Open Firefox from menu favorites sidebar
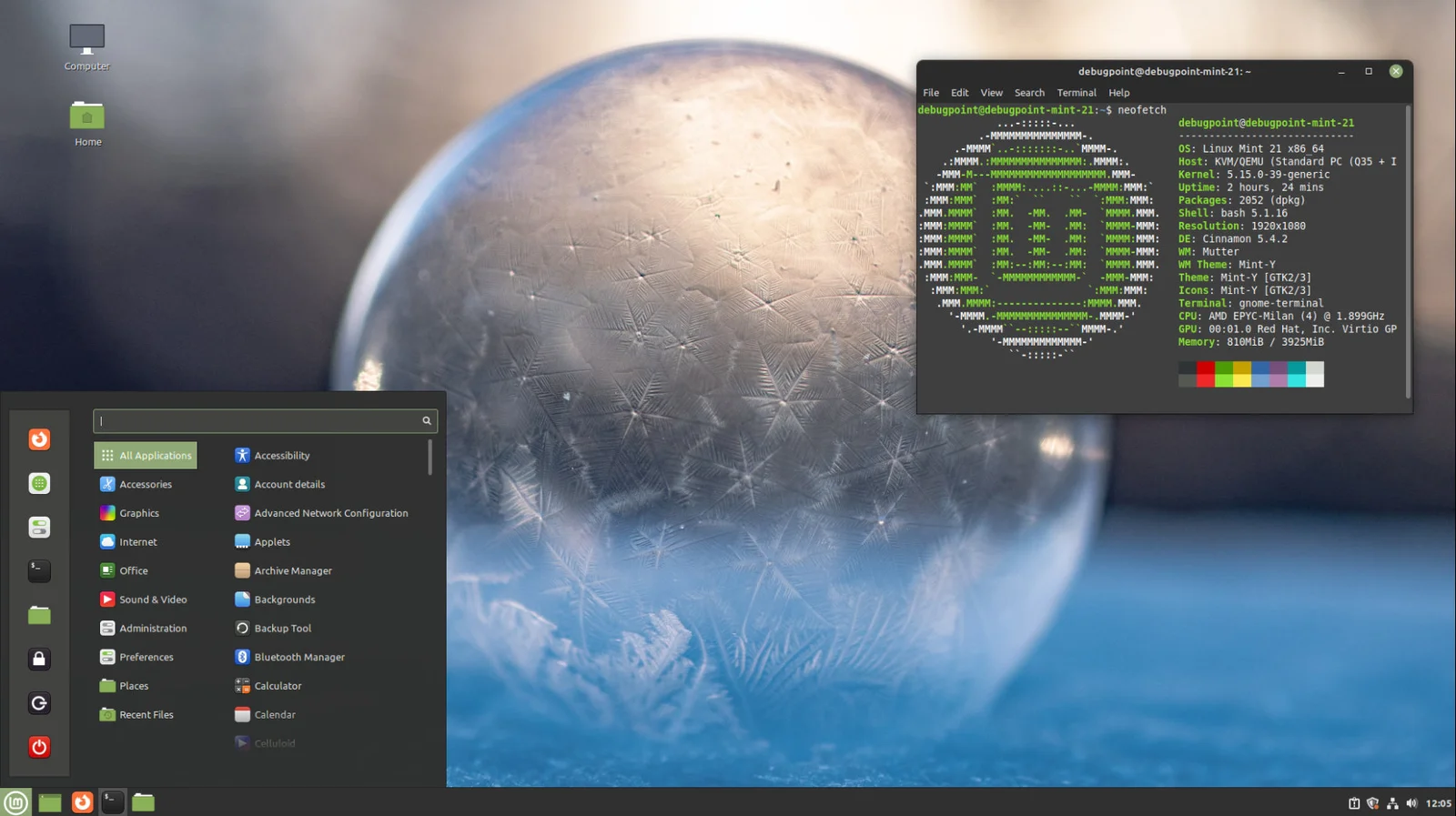 click(39, 439)
